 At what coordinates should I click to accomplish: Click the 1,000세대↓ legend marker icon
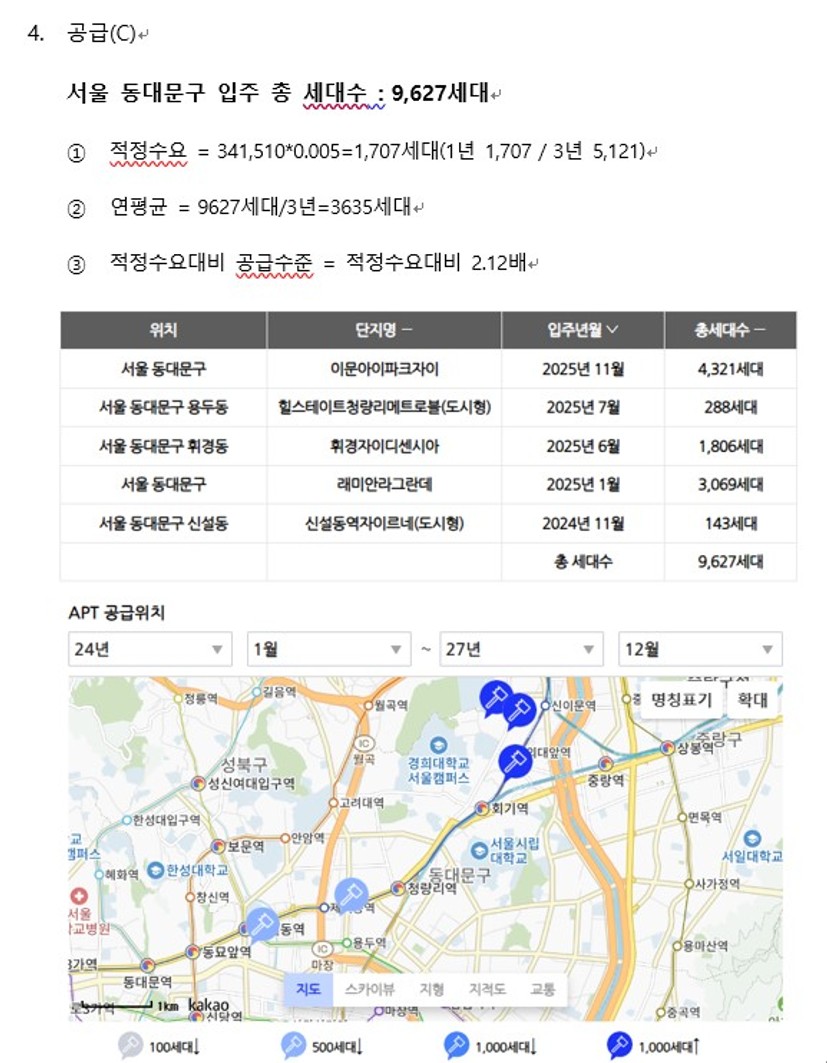(x=456, y=1045)
